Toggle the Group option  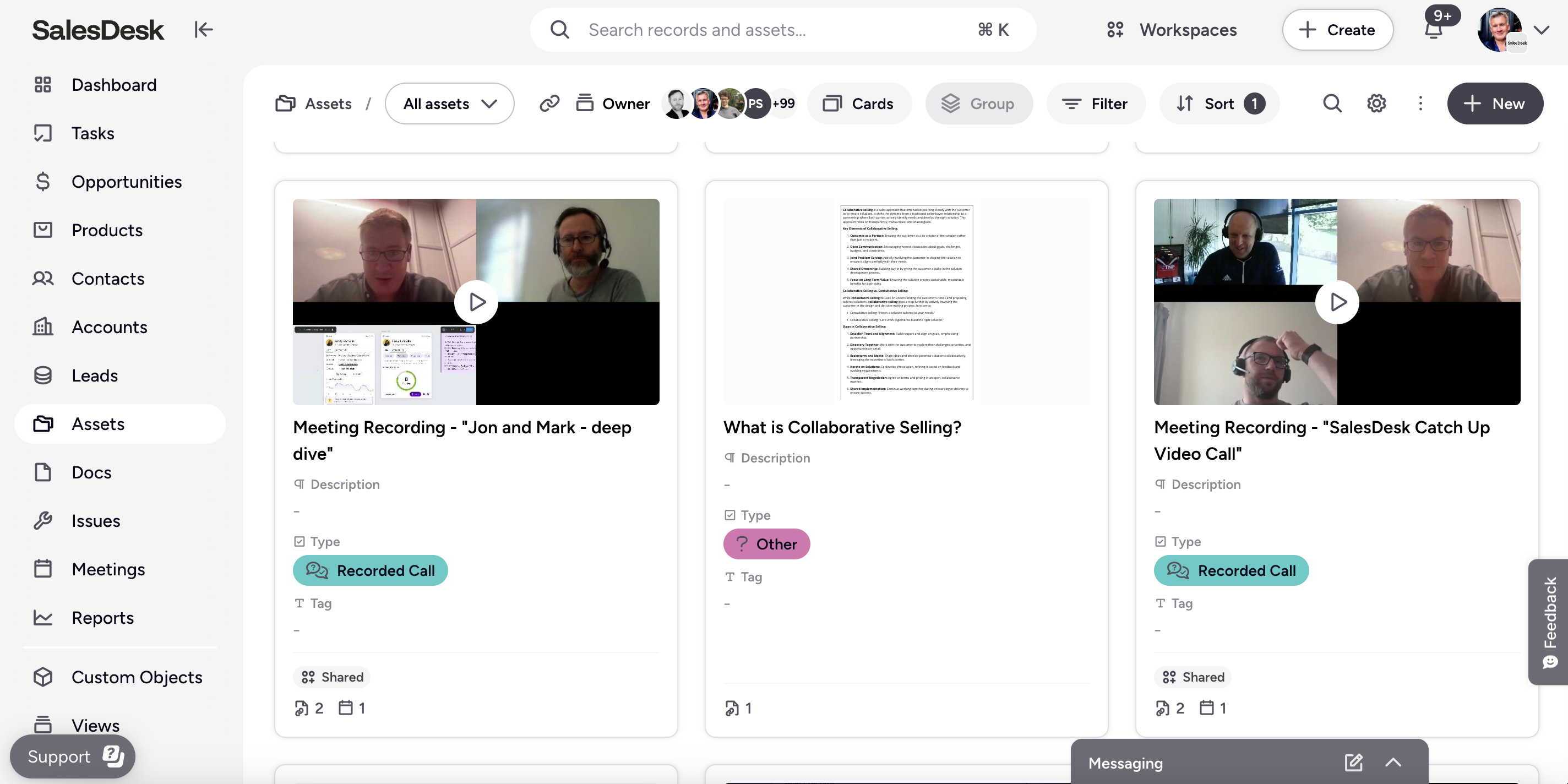click(978, 104)
